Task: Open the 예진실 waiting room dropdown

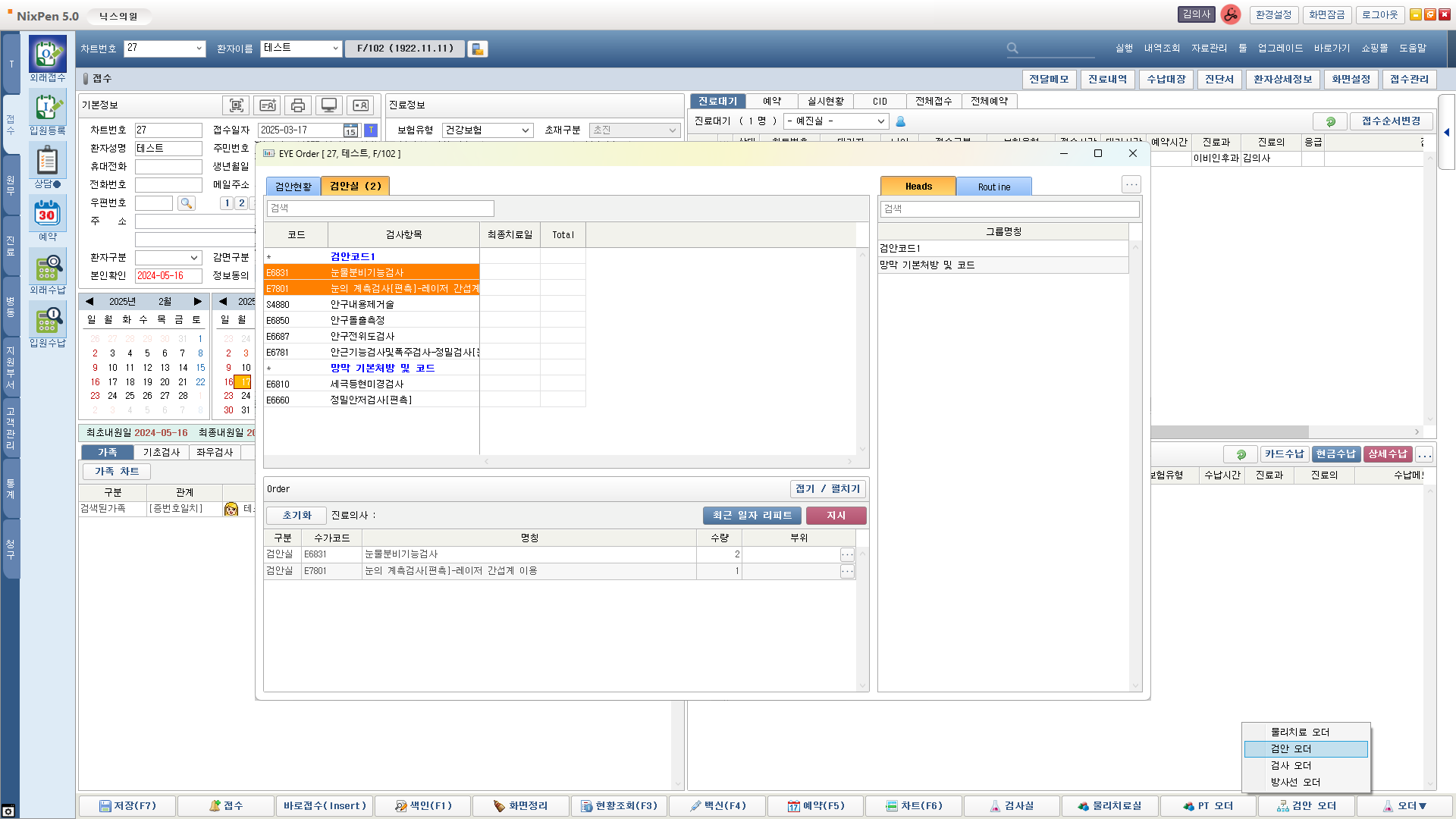Action: [880, 121]
